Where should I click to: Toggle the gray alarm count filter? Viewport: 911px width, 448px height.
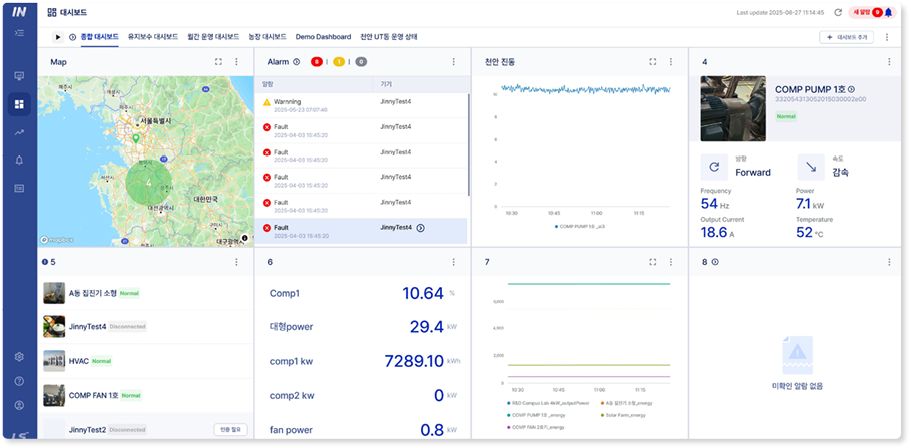[x=361, y=62]
